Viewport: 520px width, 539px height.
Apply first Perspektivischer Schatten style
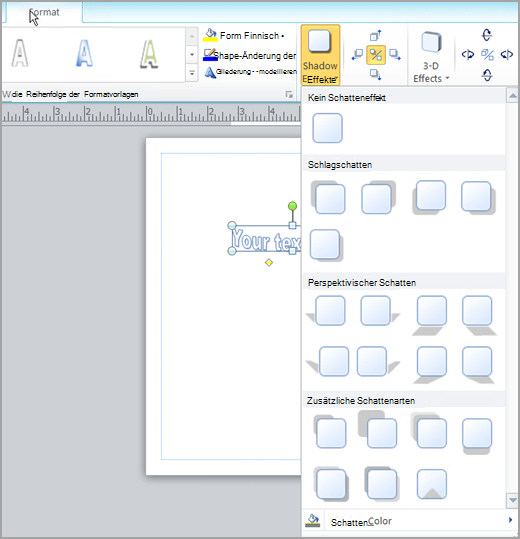[x=326, y=311]
